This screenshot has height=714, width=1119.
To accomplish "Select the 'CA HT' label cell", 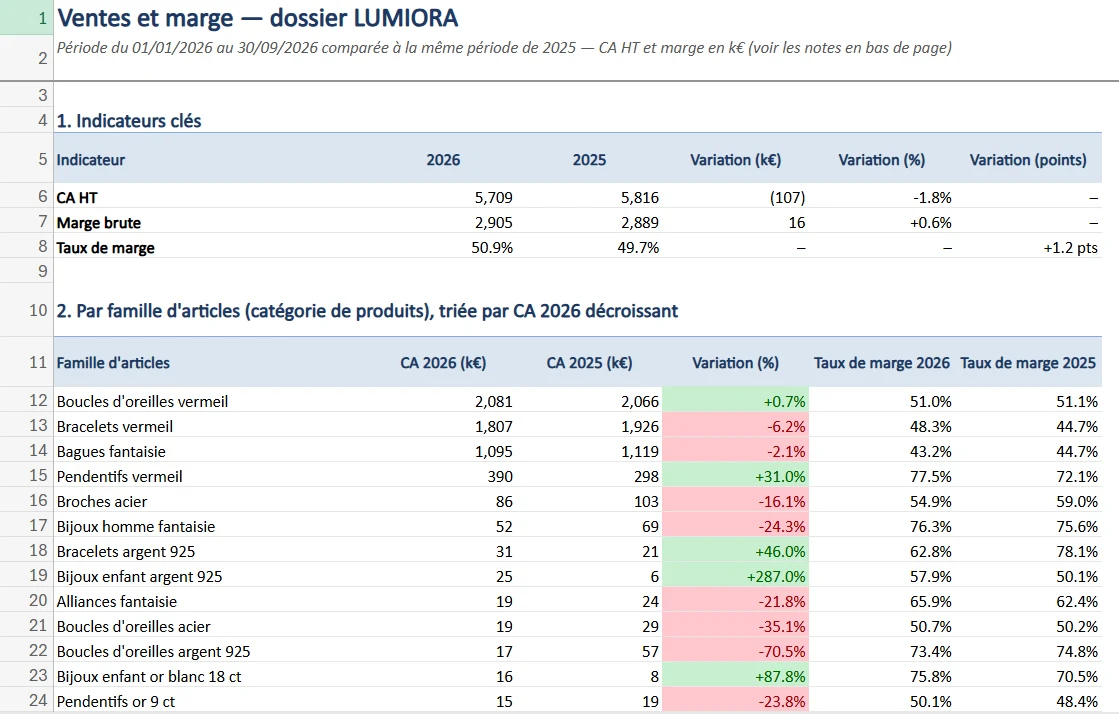I will coord(214,196).
